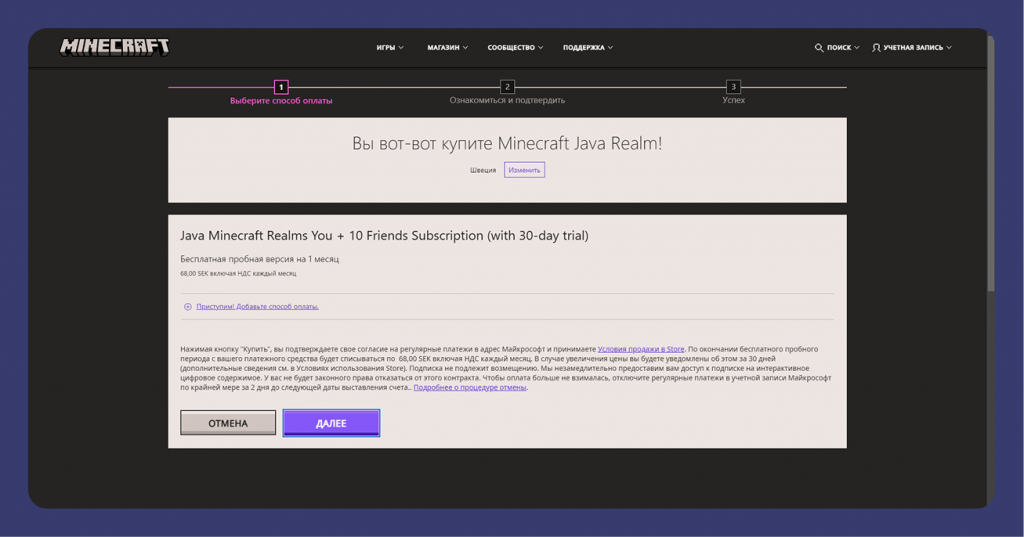Screen dimensions: 1024x537
Task: Click the vertical page scrollbar
Action: pyautogui.click(x=990, y=160)
